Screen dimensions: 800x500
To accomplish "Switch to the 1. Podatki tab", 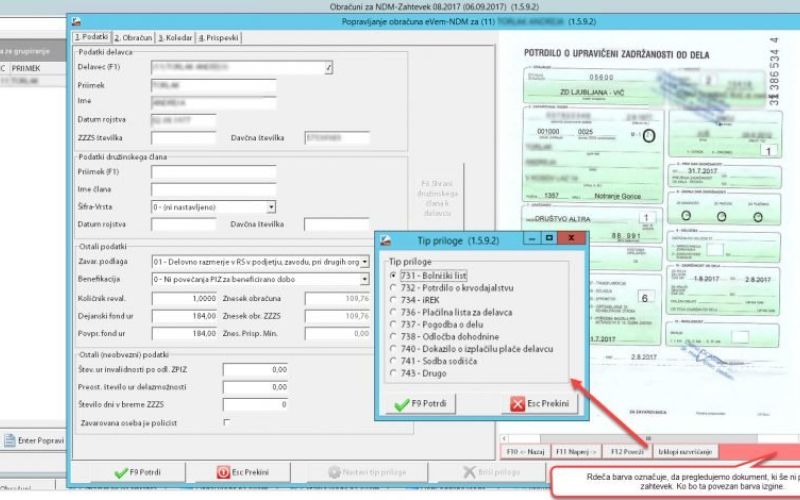I will click(x=92, y=37).
